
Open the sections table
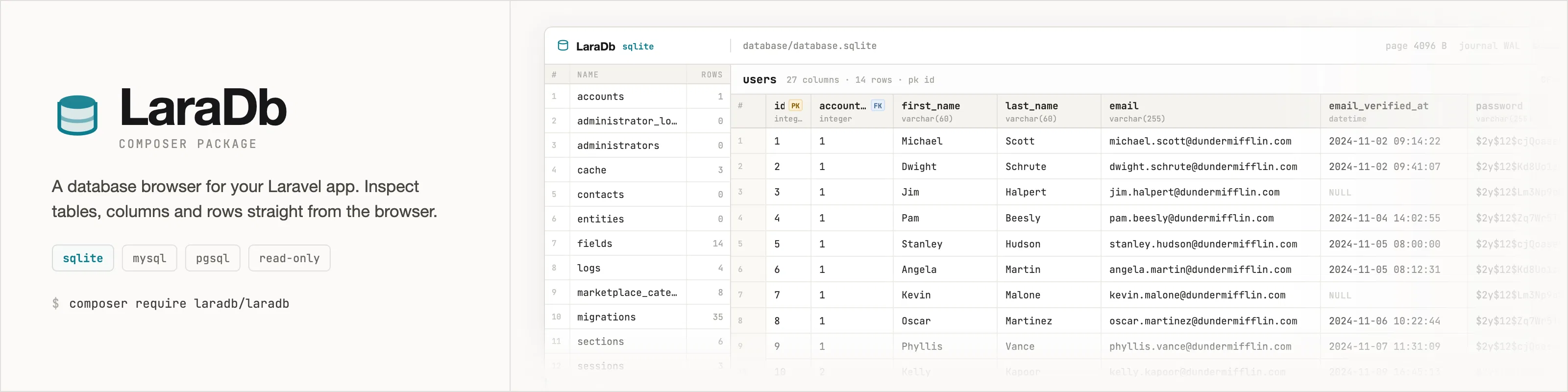(637, 342)
